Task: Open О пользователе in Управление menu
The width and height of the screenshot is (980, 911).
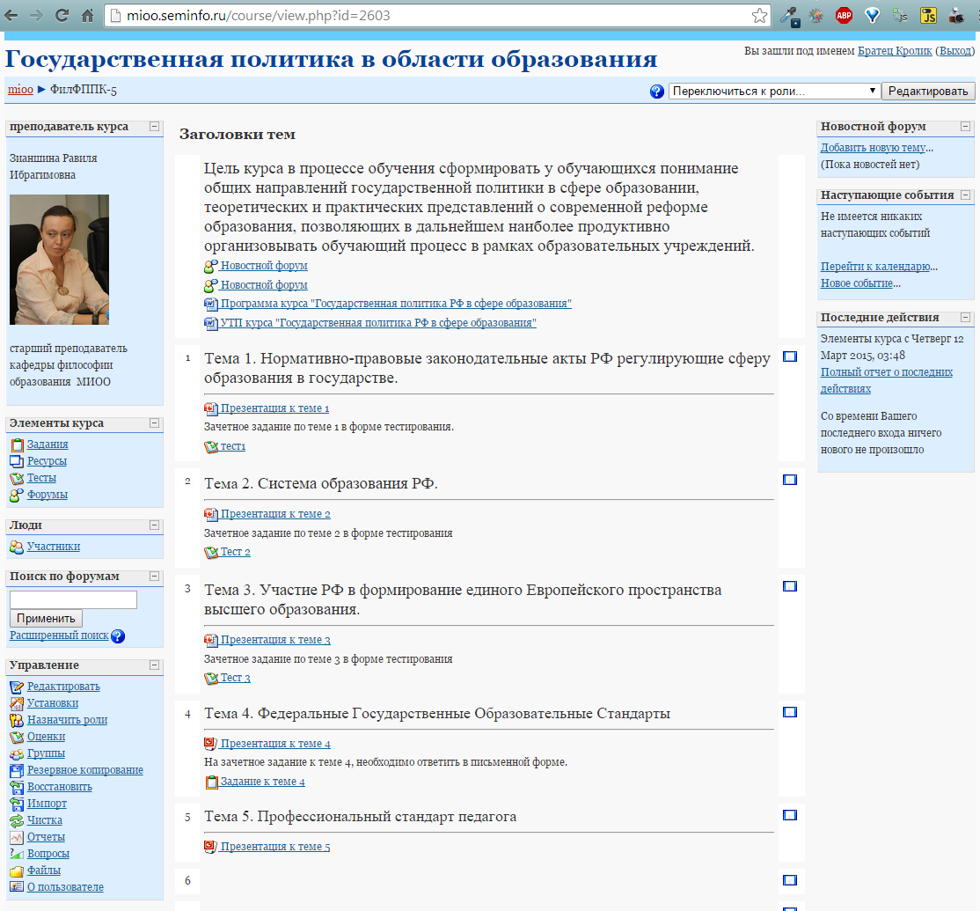Action: (65, 888)
